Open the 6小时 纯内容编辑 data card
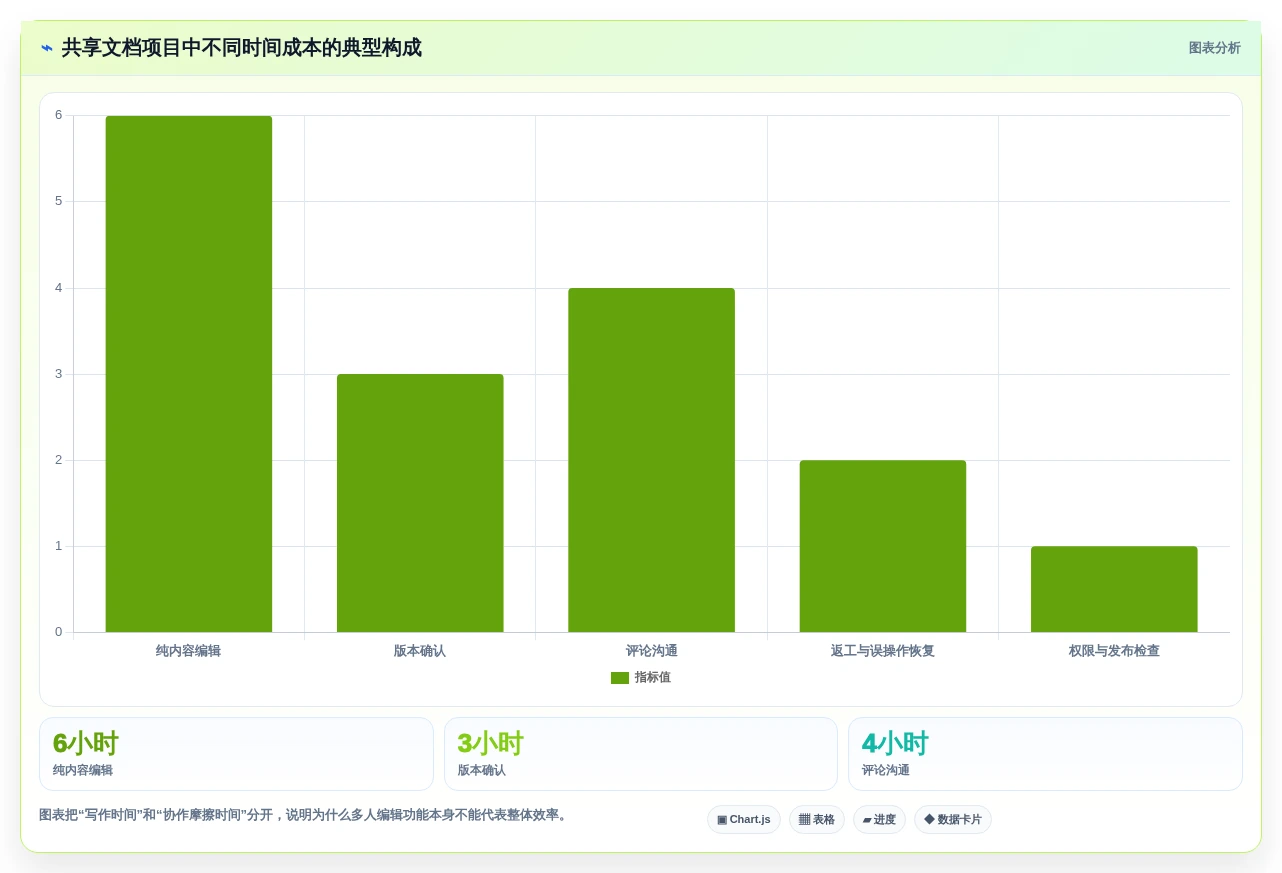Viewport: 1282px width, 873px height. [x=236, y=754]
